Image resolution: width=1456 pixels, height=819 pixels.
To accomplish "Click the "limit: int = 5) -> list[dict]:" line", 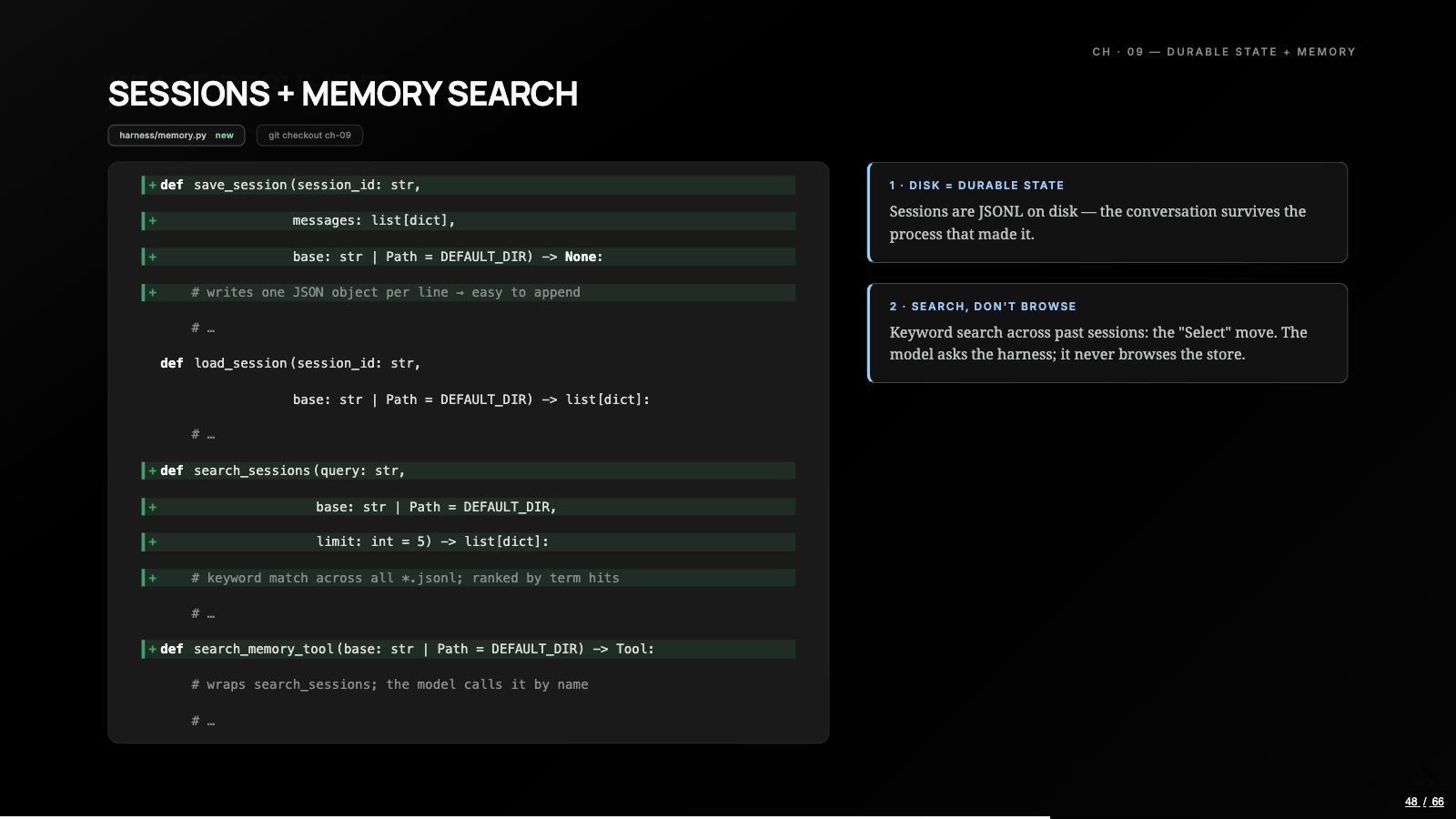I will [x=469, y=542].
